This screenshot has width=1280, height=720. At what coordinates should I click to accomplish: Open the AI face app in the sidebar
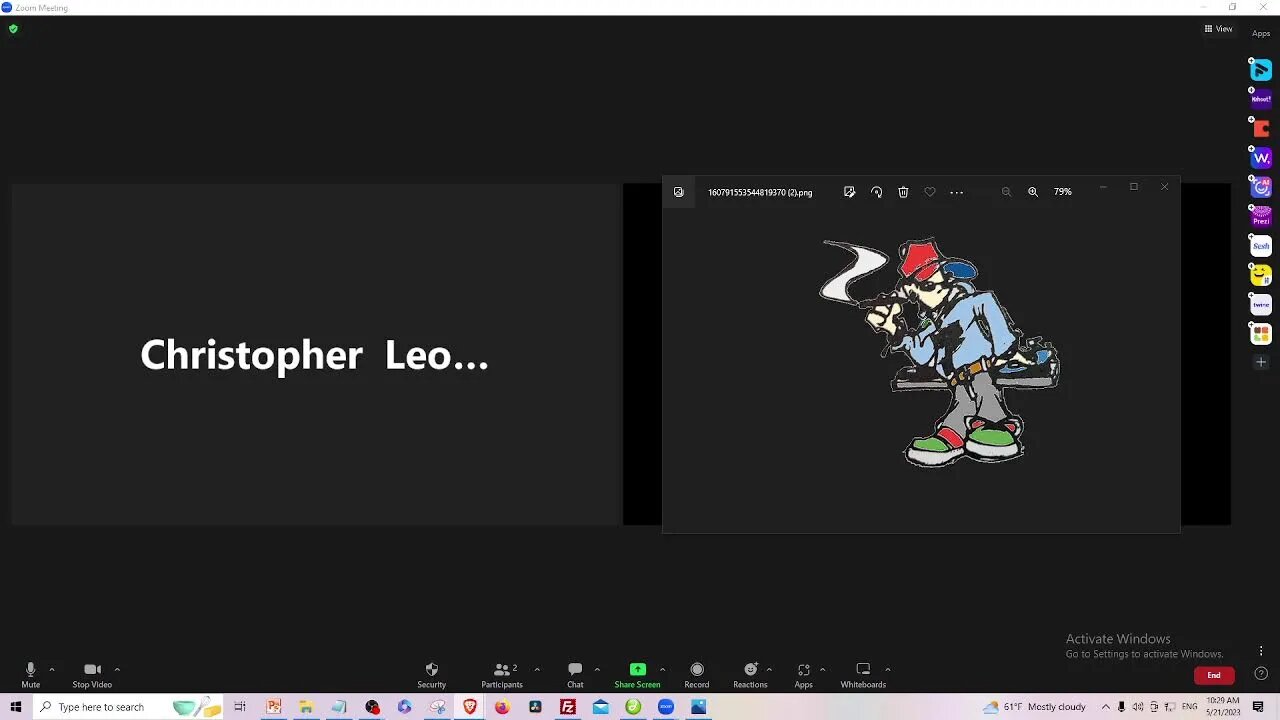(1261, 187)
